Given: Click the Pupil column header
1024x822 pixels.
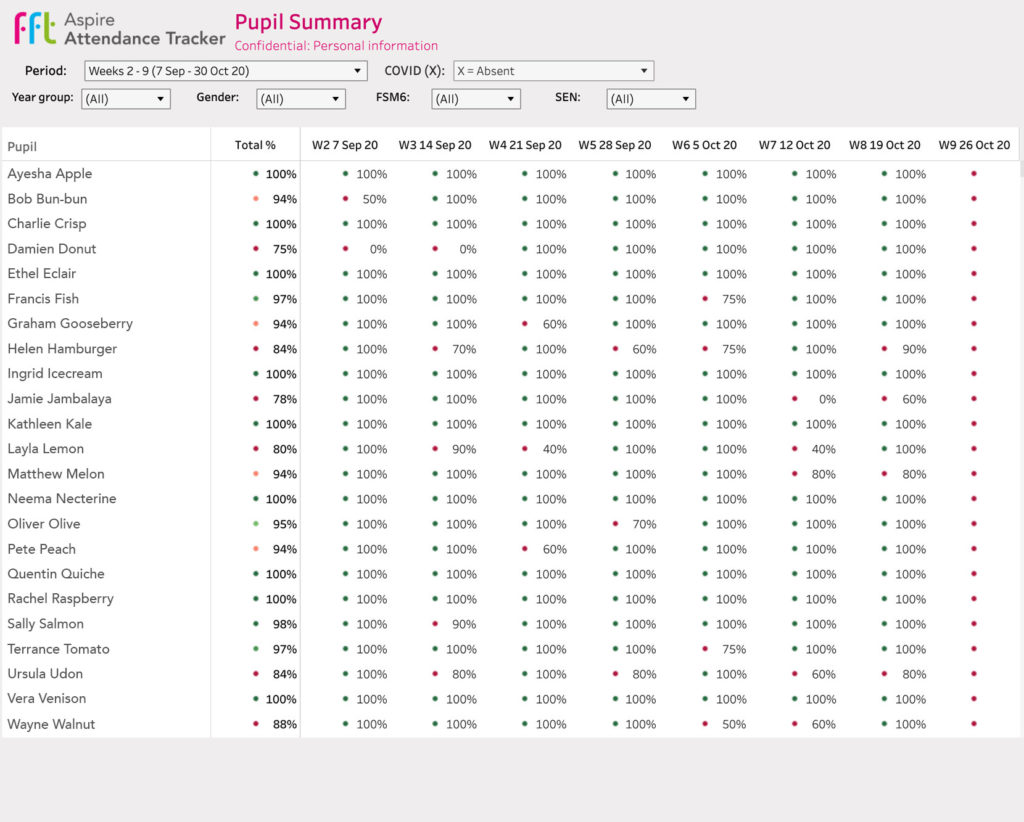Looking at the screenshot, I should [22, 146].
